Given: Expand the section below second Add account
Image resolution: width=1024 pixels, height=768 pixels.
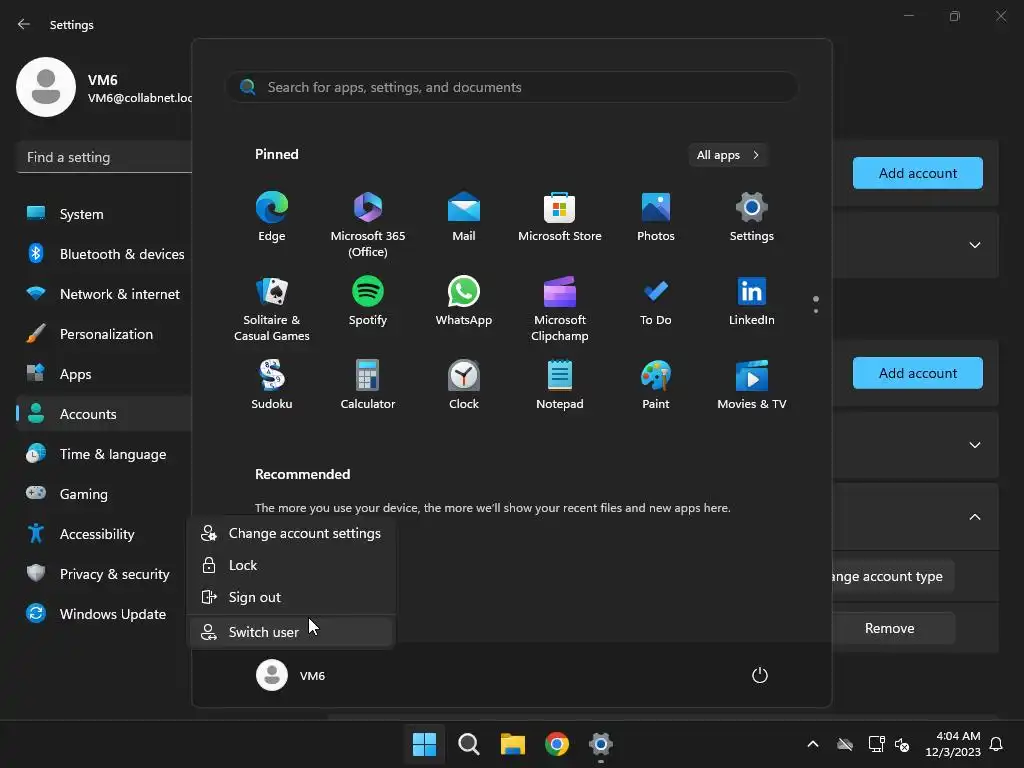Looking at the screenshot, I should point(975,445).
